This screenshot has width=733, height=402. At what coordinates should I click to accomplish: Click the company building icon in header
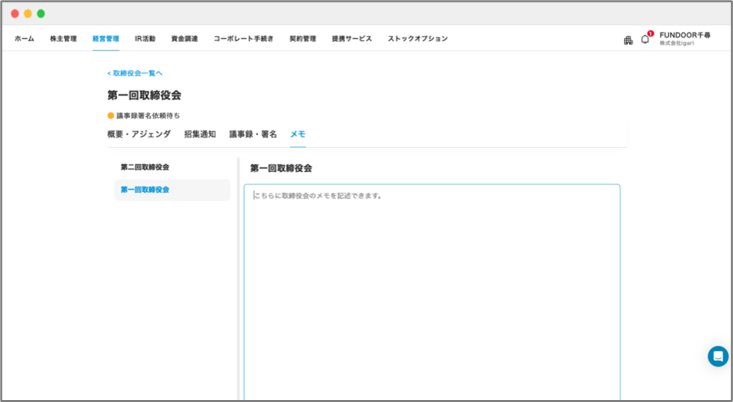coord(628,39)
